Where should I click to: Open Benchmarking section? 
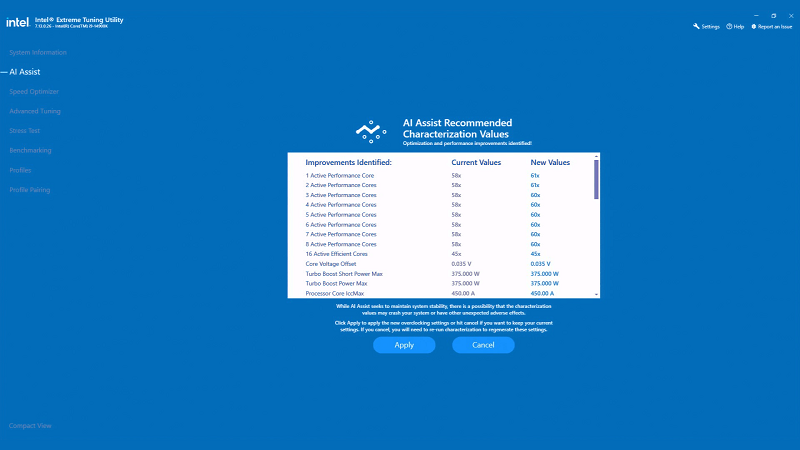coord(30,151)
